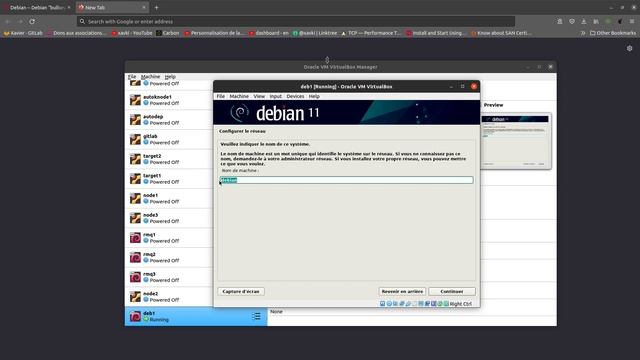
Task: Reload the browser page
Action: tap(32, 21)
